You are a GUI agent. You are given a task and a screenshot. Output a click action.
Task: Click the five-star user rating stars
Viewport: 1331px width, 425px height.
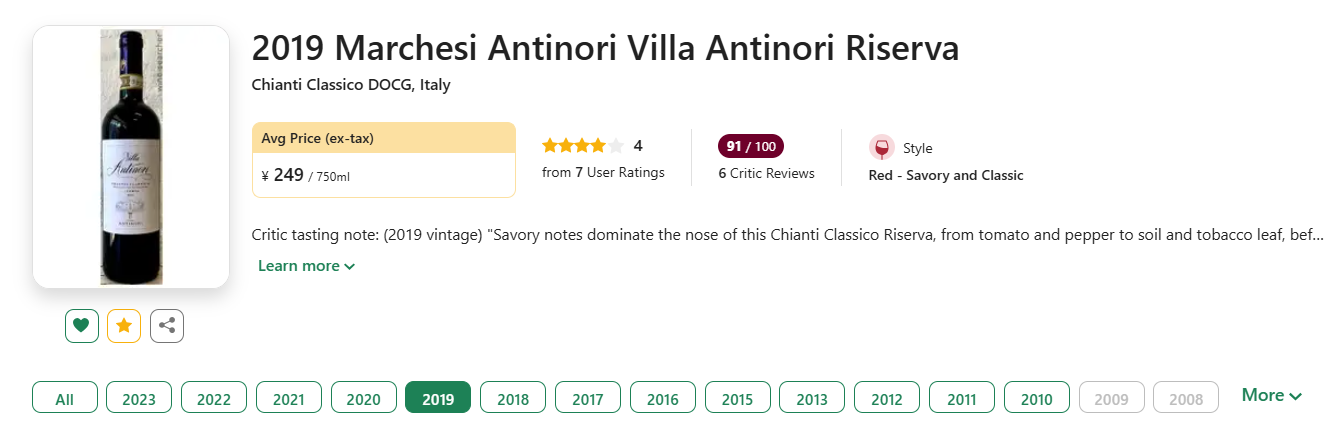pos(583,146)
